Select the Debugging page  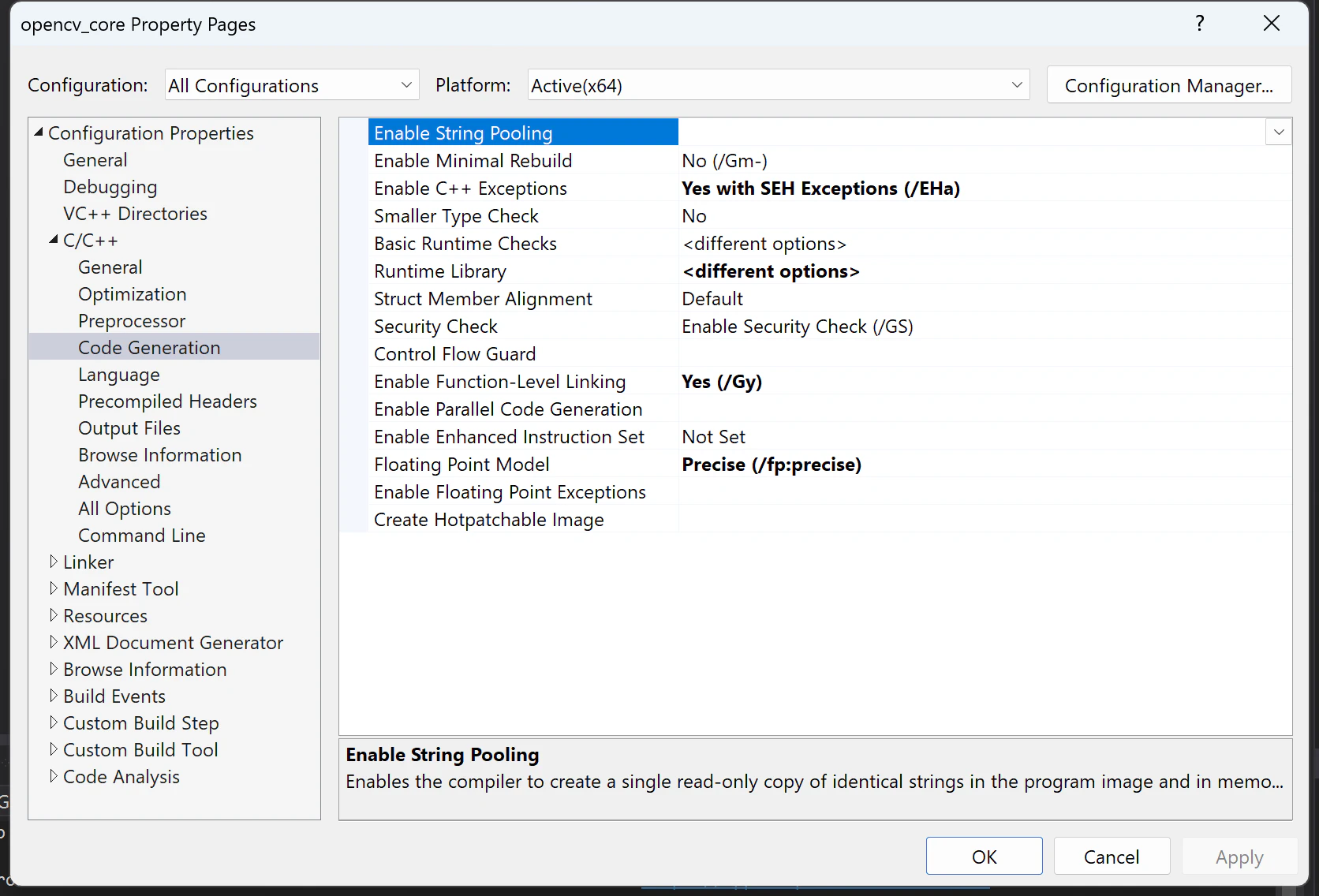[110, 187]
